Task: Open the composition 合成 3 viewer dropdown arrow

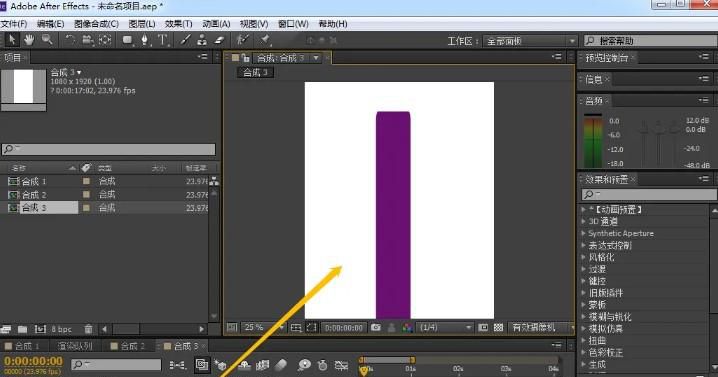Action: 316,58
